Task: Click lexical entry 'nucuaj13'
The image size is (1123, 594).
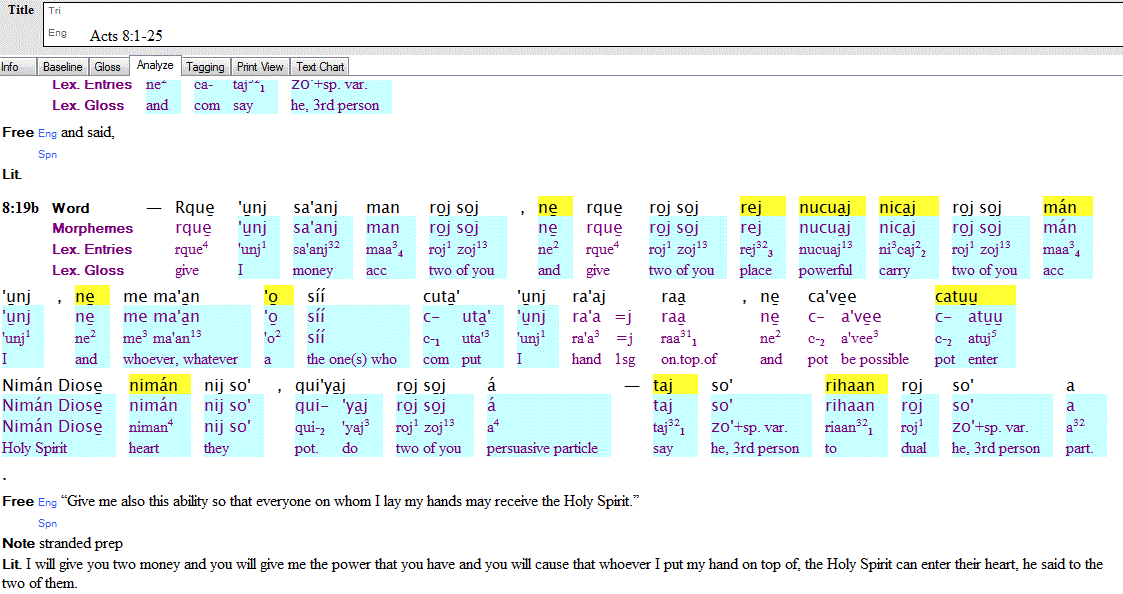Action: point(826,249)
